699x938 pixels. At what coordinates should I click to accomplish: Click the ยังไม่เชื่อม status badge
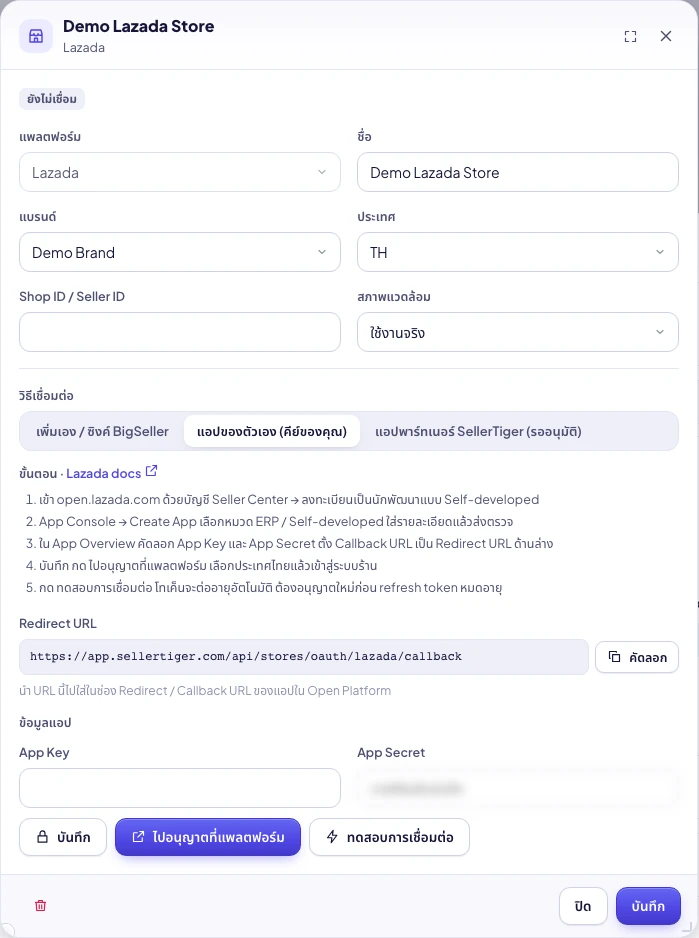tap(52, 99)
